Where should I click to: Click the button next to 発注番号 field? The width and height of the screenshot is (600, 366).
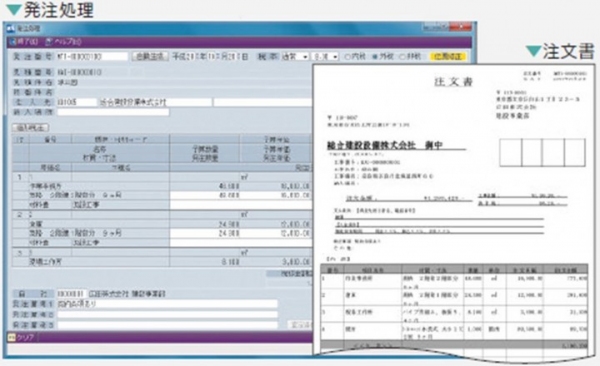150,57
